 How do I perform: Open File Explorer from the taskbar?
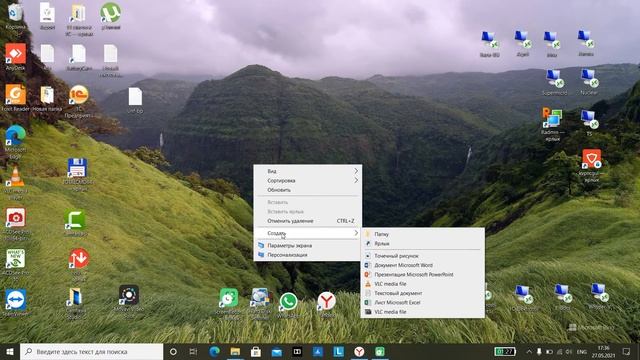pyautogui.click(x=235, y=351)
